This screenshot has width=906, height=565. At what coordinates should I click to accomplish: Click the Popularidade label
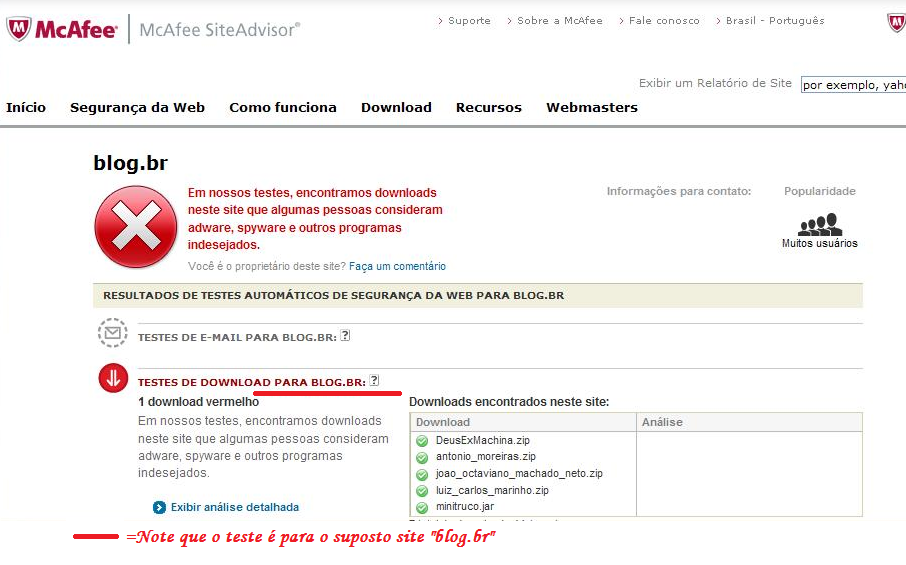point(820,191)
